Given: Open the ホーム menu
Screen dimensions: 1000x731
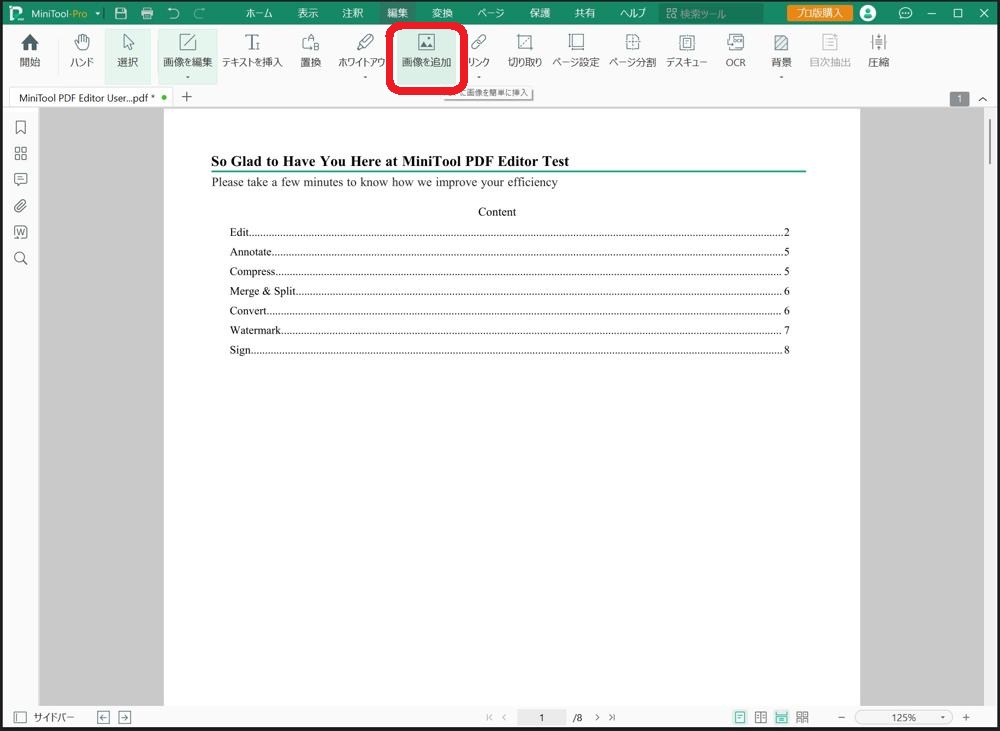Looking at the screenshot, I should pyautogui.click(x=259, y=13).
